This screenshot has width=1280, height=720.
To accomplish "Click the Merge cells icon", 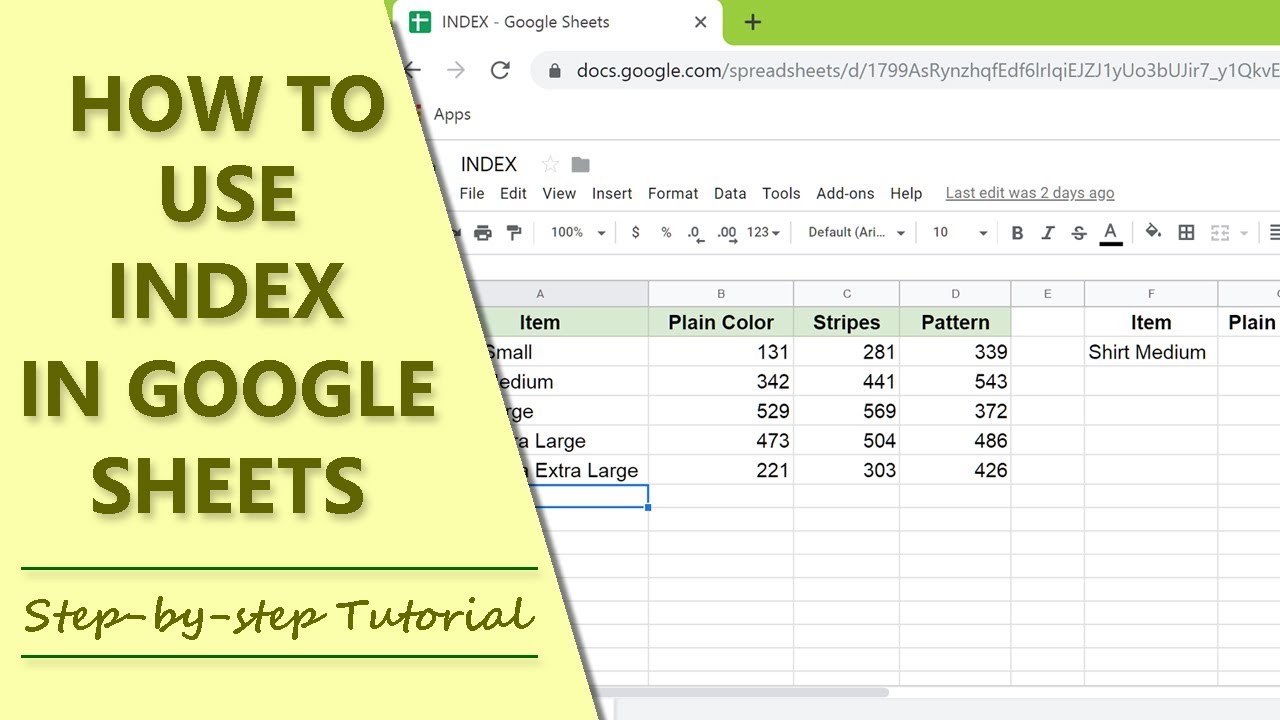I will point(1220,233).
